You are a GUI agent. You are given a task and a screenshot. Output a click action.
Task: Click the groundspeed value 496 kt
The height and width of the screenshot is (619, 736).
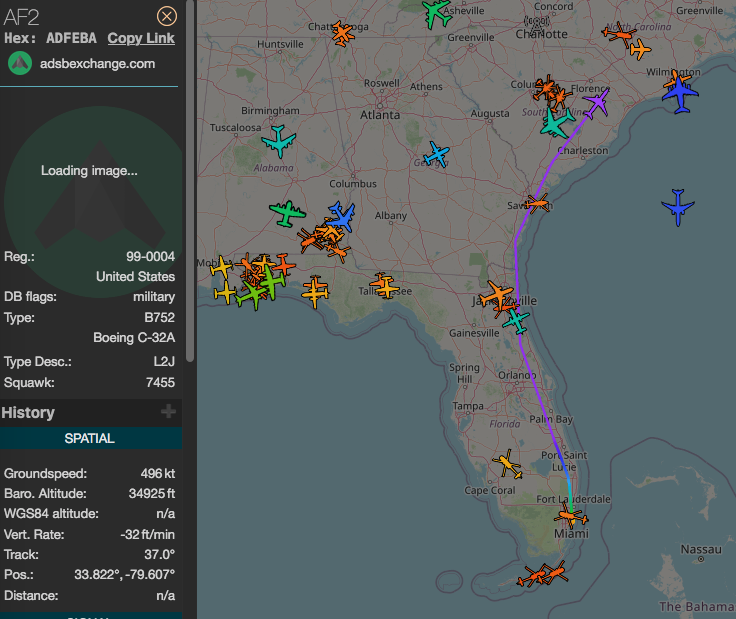(x=158, y=474)
